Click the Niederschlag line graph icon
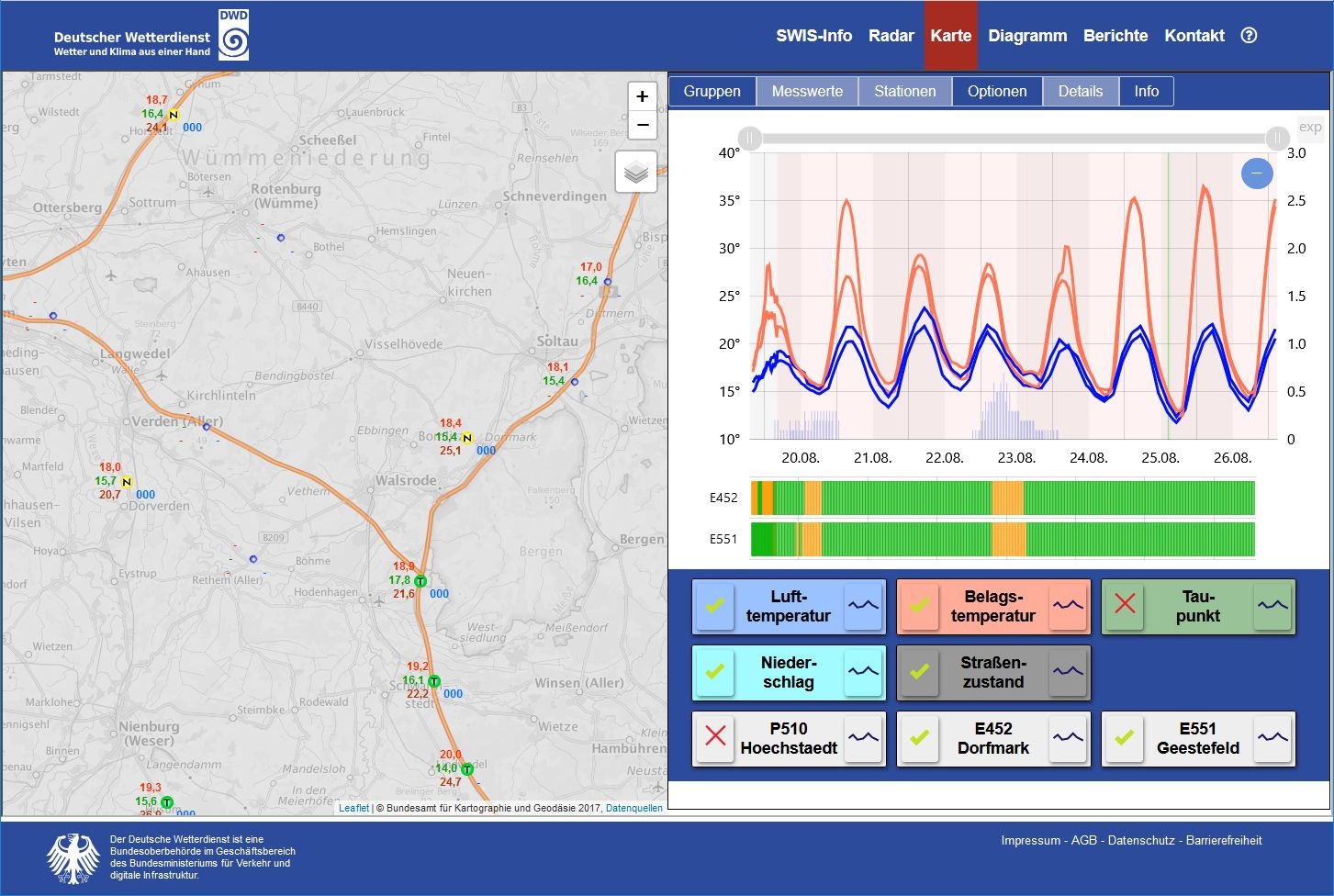 (x=863, y=672)
